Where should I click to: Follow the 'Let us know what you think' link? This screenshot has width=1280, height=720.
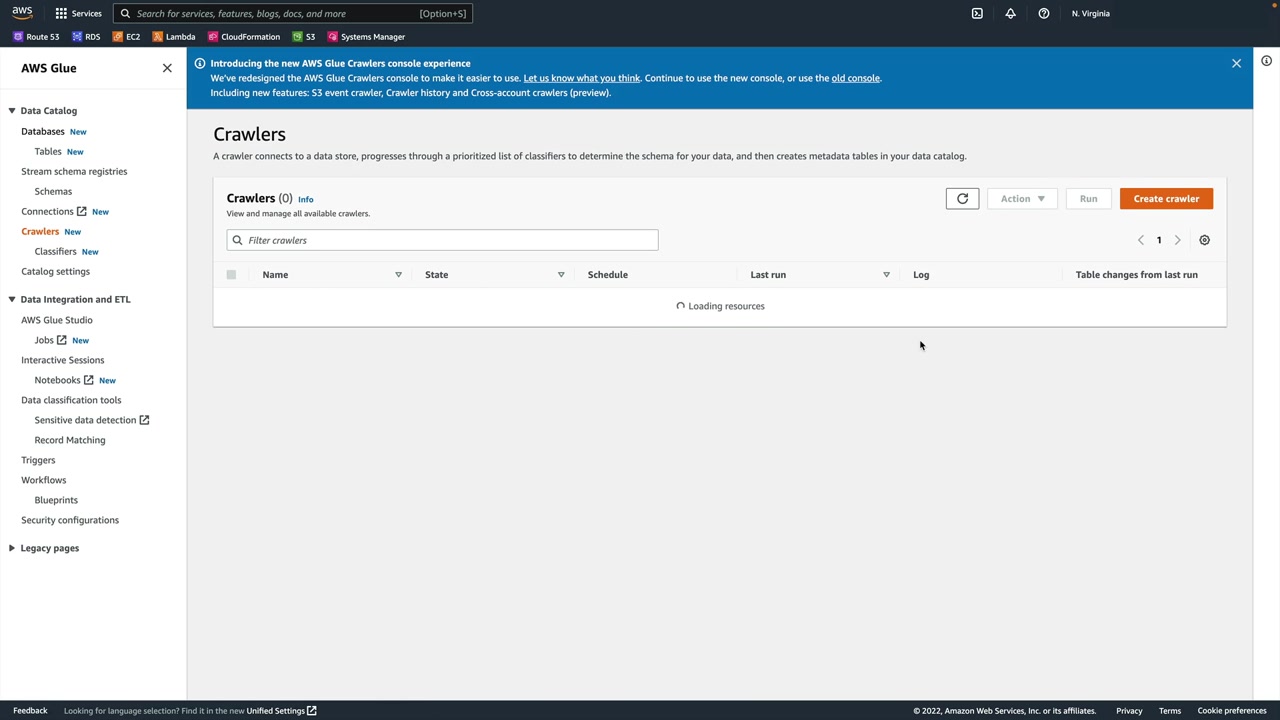point(582,78)
